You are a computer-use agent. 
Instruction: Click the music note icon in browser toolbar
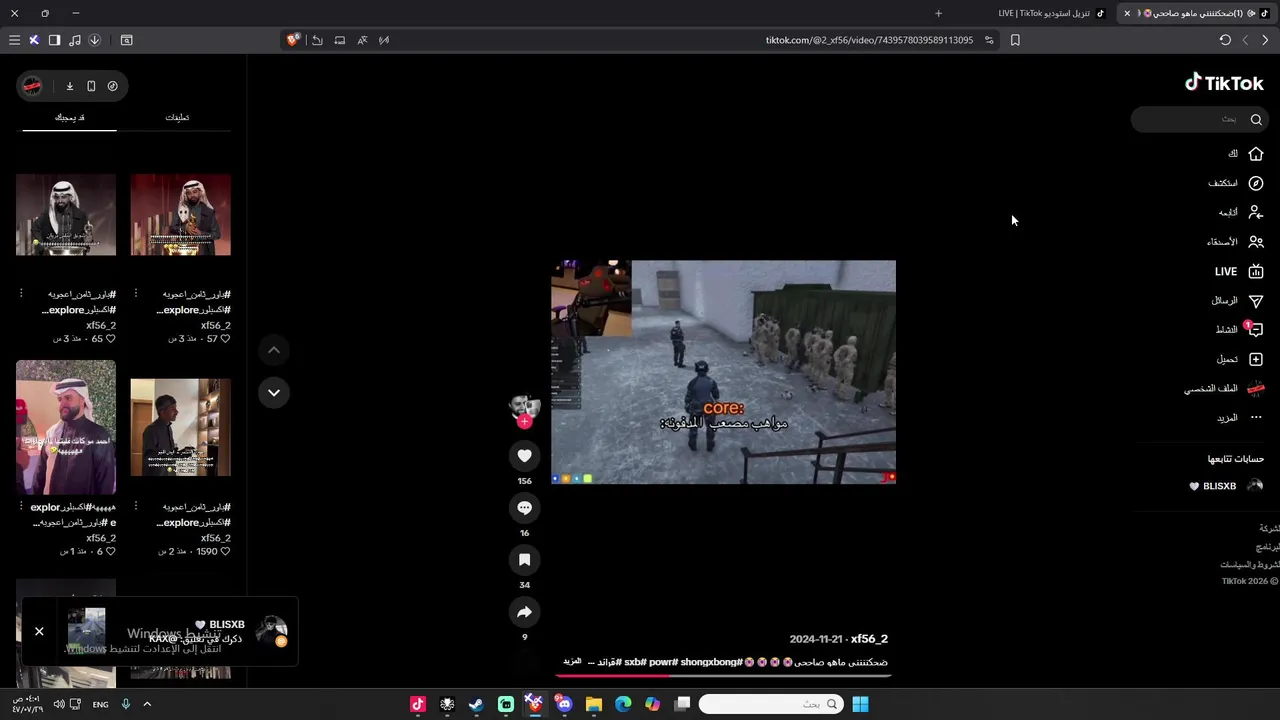click(74, 40)
